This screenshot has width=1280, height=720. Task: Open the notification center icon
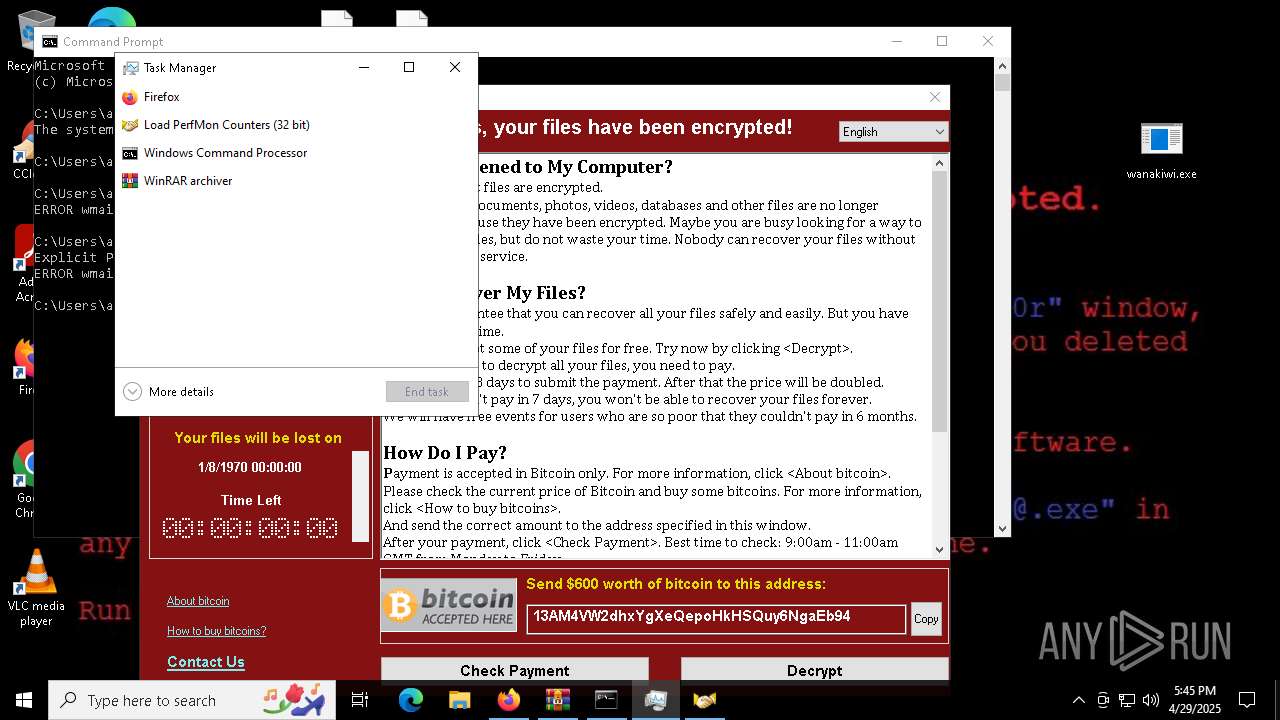point(1247,700)
